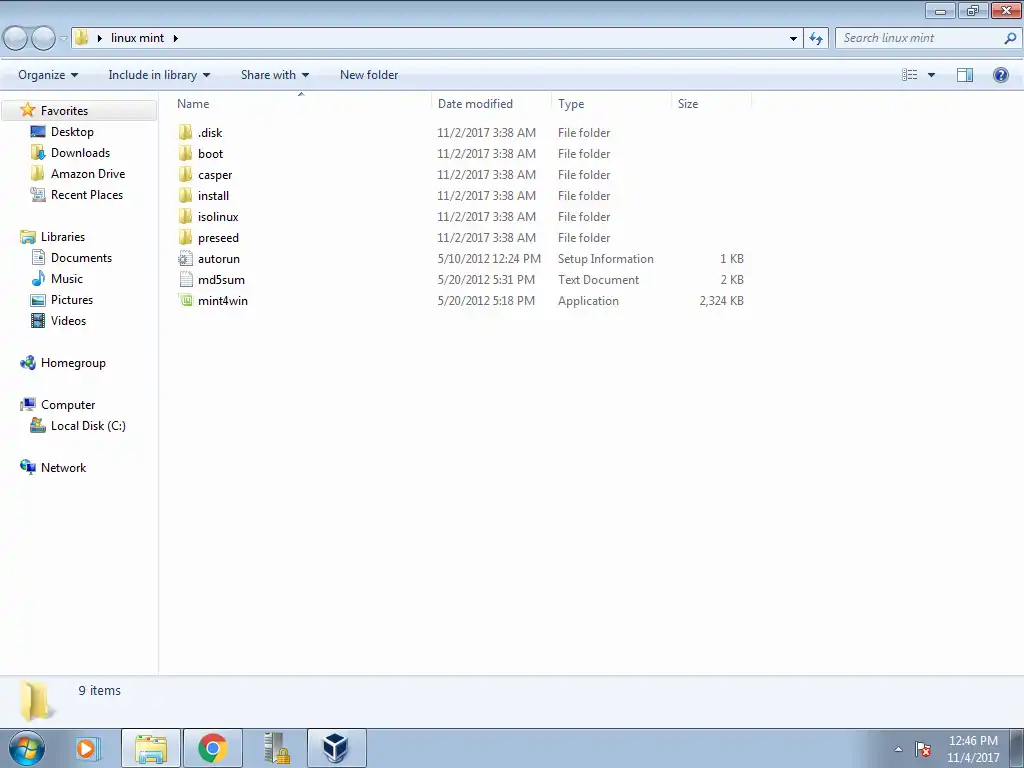Select Homegroup in the navigation pane
This screenshot has height=768, width=1024.
(73, 363)
